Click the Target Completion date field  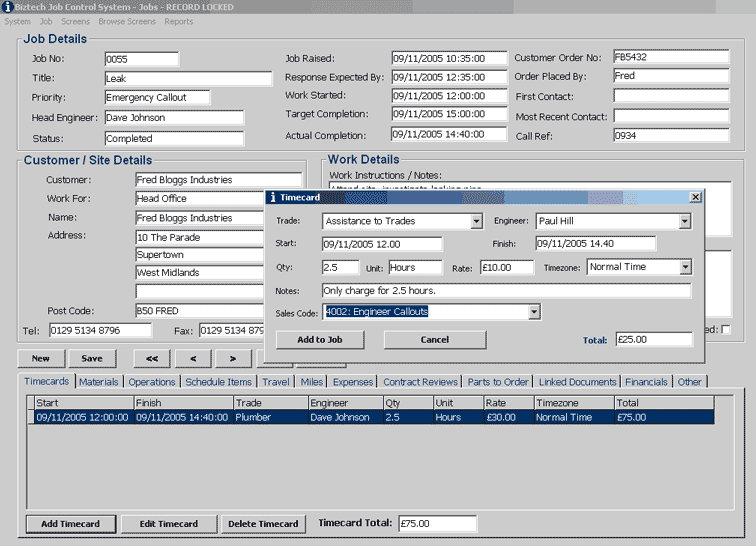tap(449, 114)
